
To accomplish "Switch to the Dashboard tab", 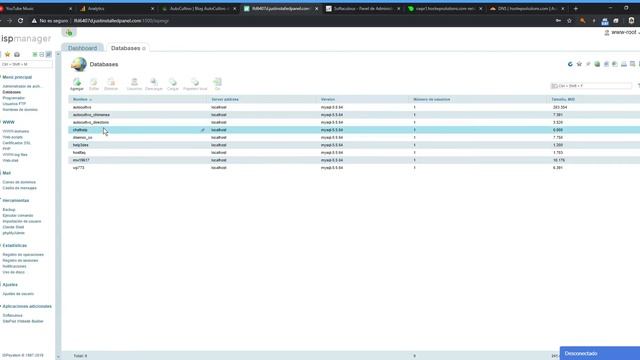I will pyautogui.click(x=82, y=48).
